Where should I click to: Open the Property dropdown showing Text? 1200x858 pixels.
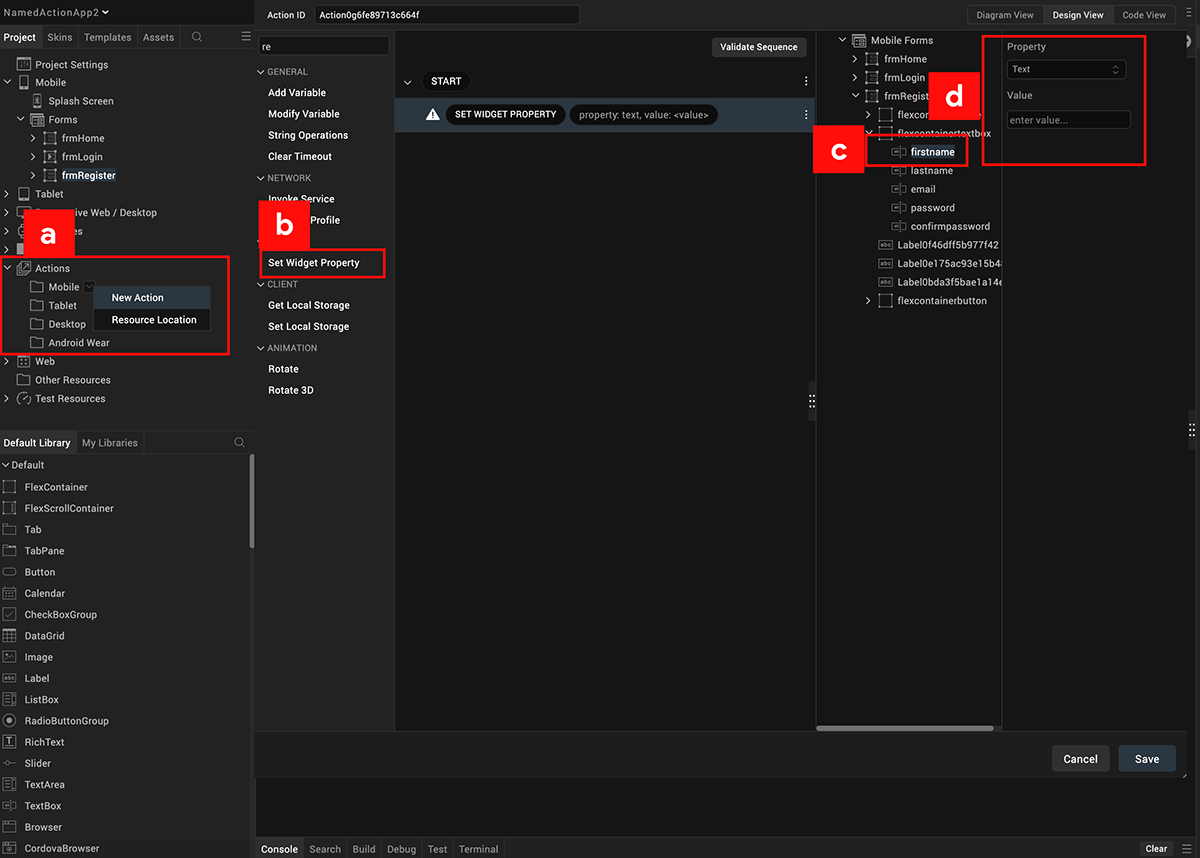[1066, 70]
